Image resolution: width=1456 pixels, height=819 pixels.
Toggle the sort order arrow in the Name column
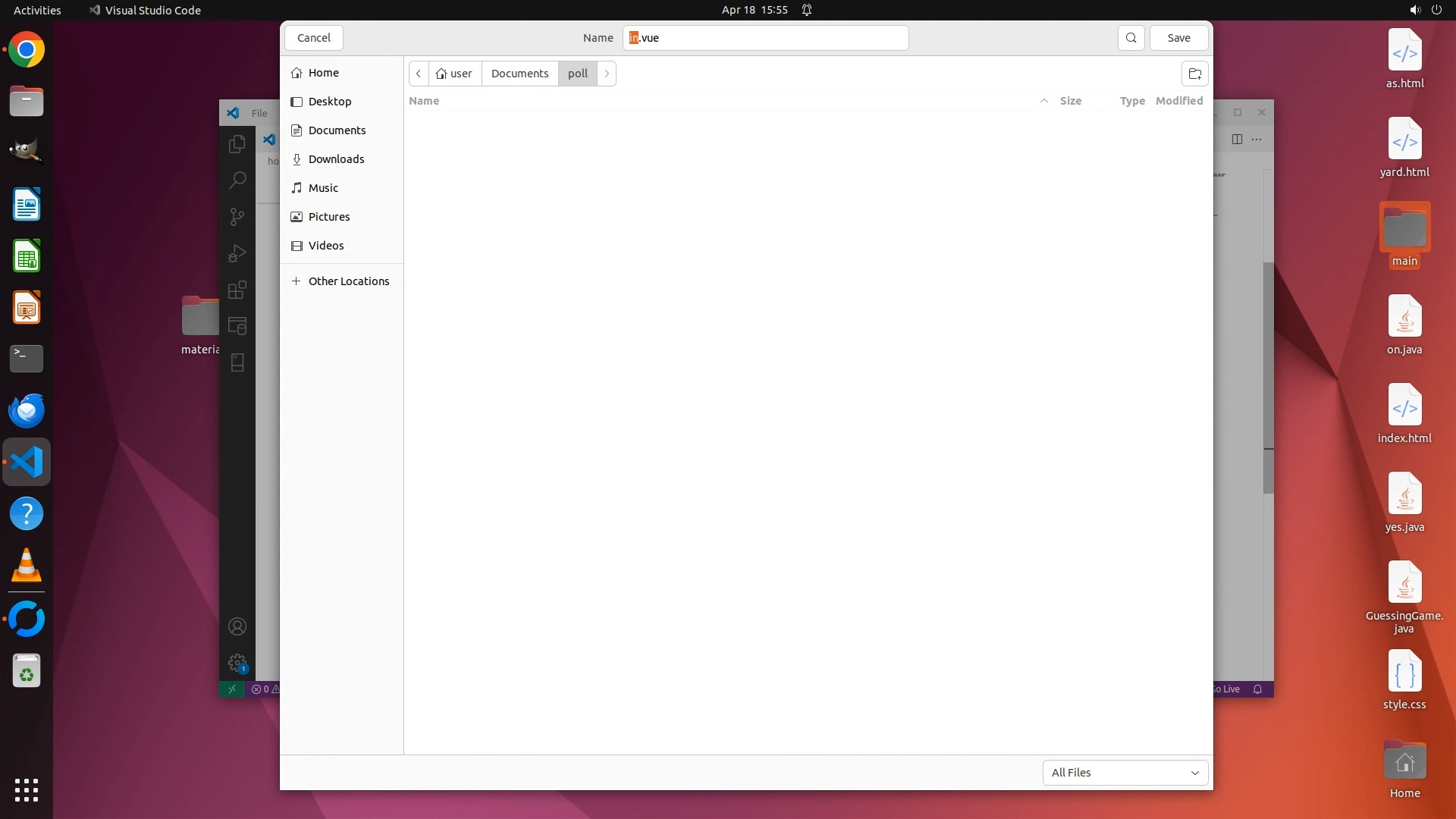pos(1043,101)
